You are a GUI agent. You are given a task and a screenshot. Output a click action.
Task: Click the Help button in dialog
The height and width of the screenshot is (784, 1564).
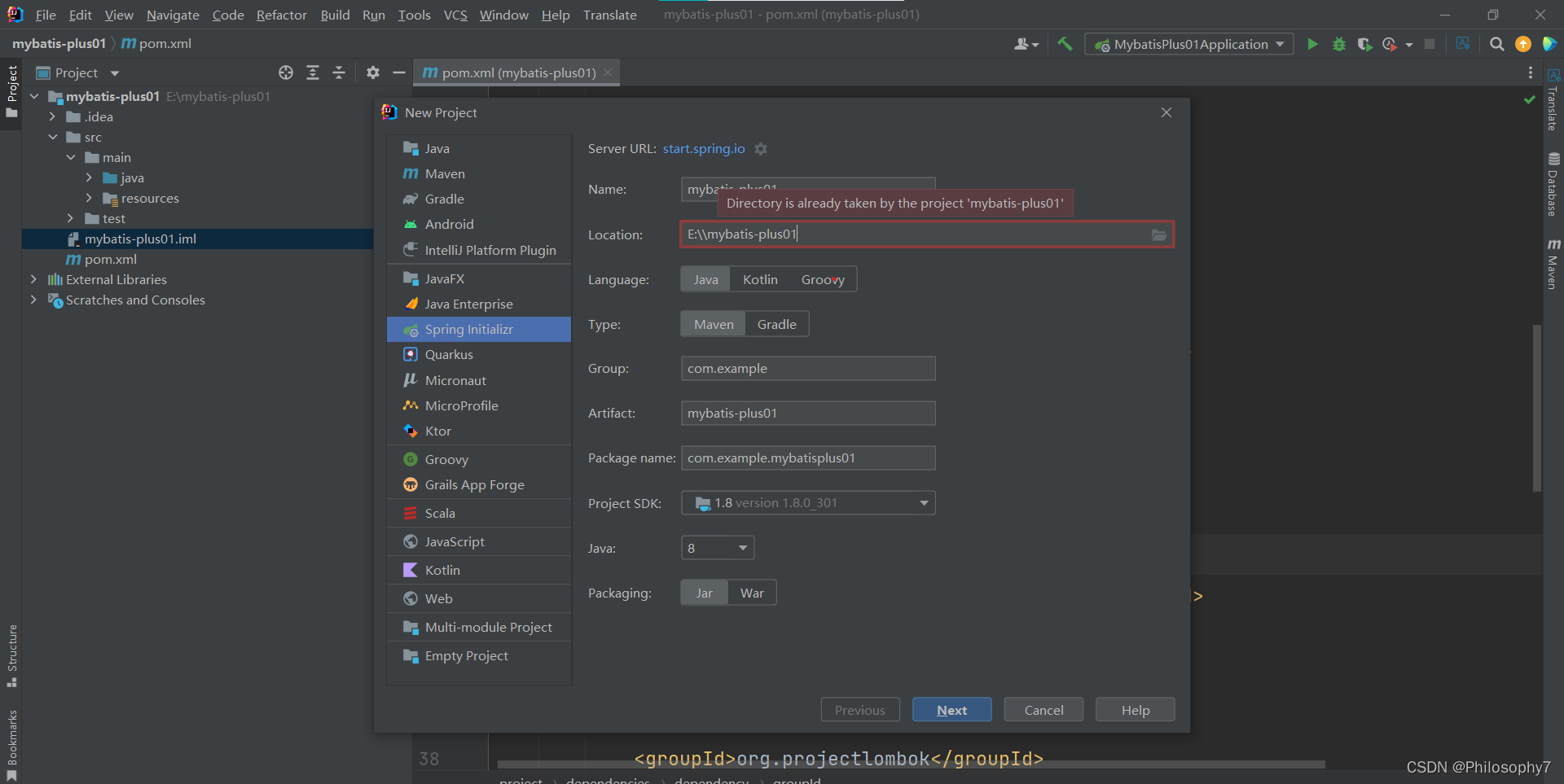[1135, 710]
